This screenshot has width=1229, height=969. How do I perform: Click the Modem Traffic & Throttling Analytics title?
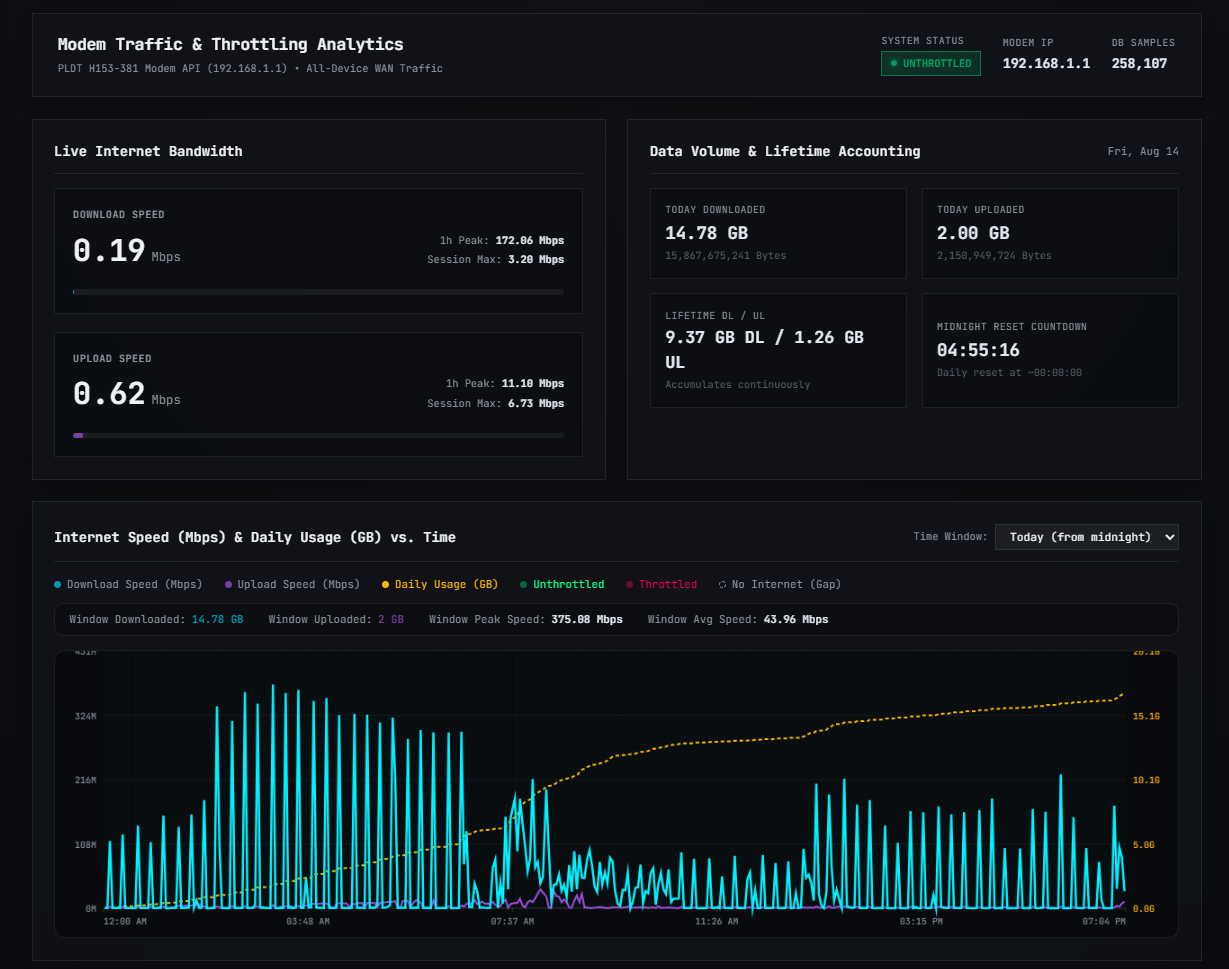[x=231, y=44]
